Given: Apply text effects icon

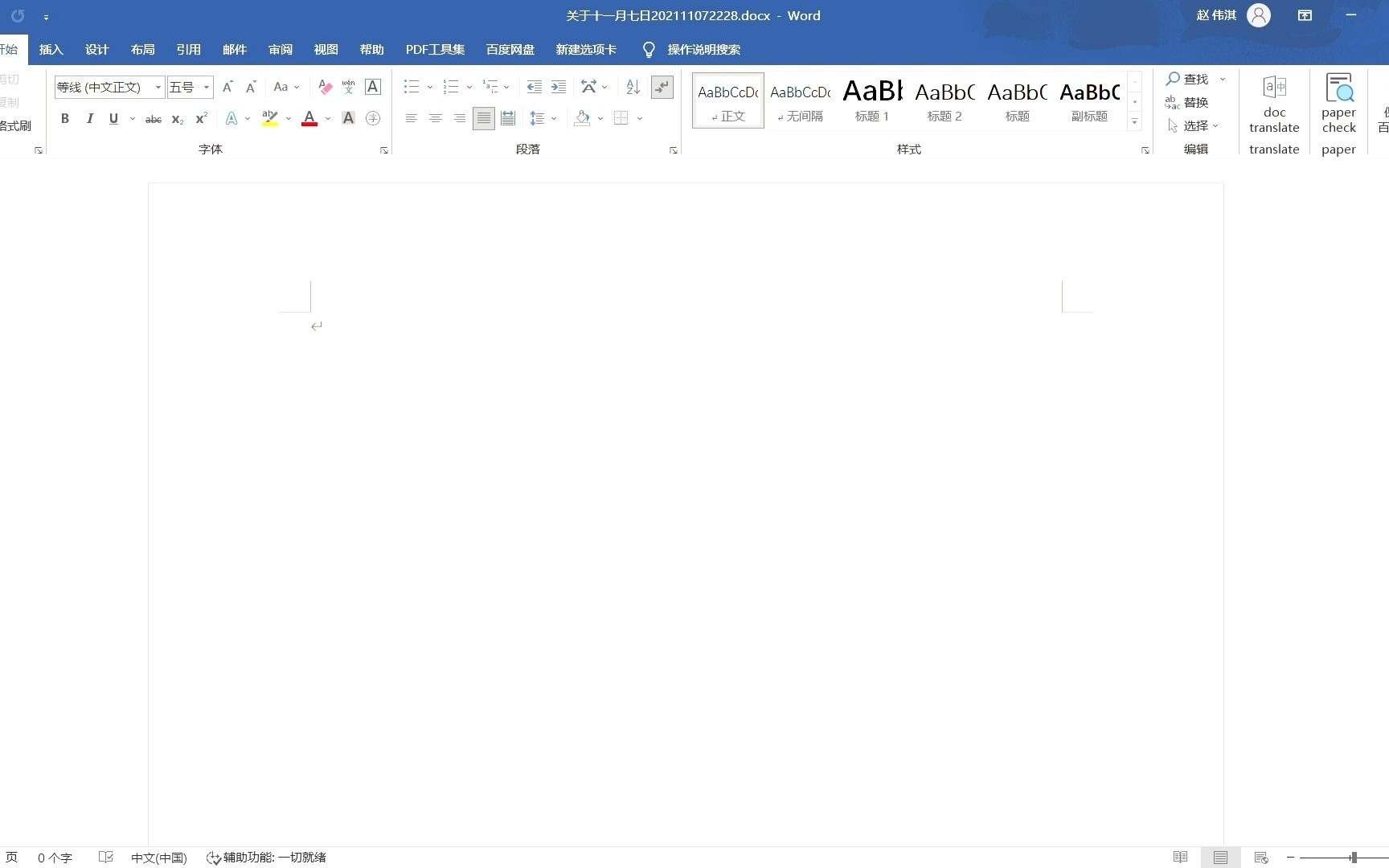Looking at the screenshot, I should 231,118.
